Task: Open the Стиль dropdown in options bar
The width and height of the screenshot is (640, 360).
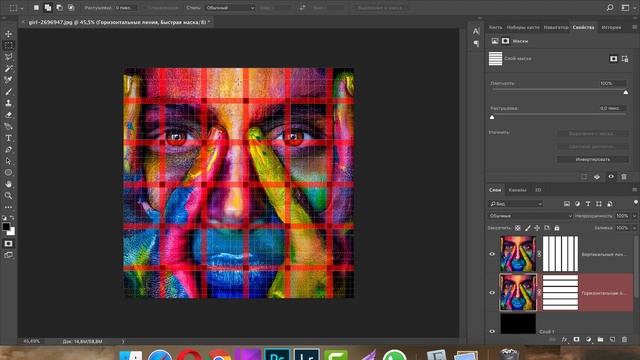Action: [229, 8]
